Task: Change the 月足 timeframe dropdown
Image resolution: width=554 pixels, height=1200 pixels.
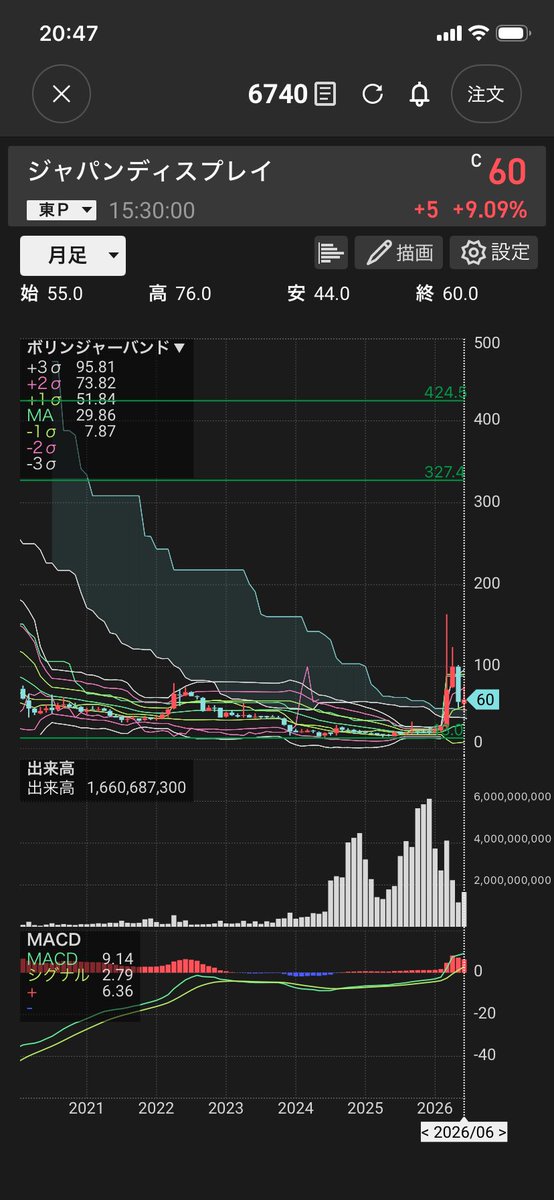Action: (x=73, y=256)
